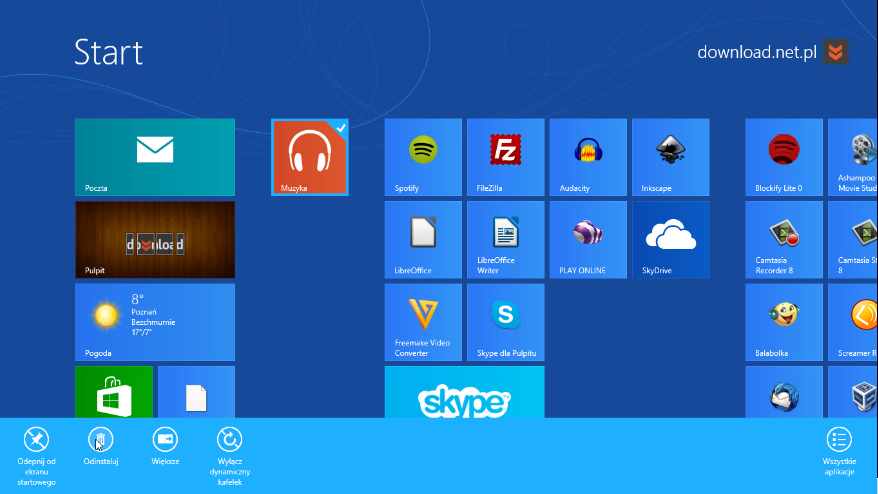Click Odepnij od ekranu startowego button
Screen dimensions: 878x494
36,456
